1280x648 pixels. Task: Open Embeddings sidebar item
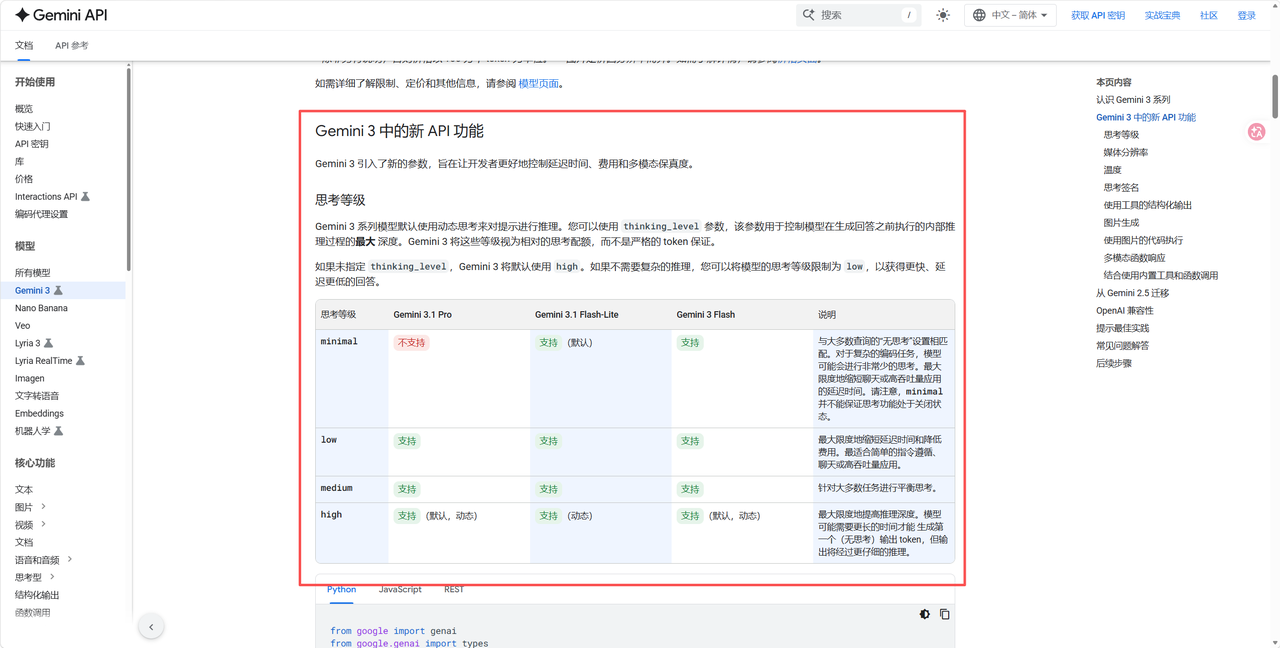[x=39, y=413]
